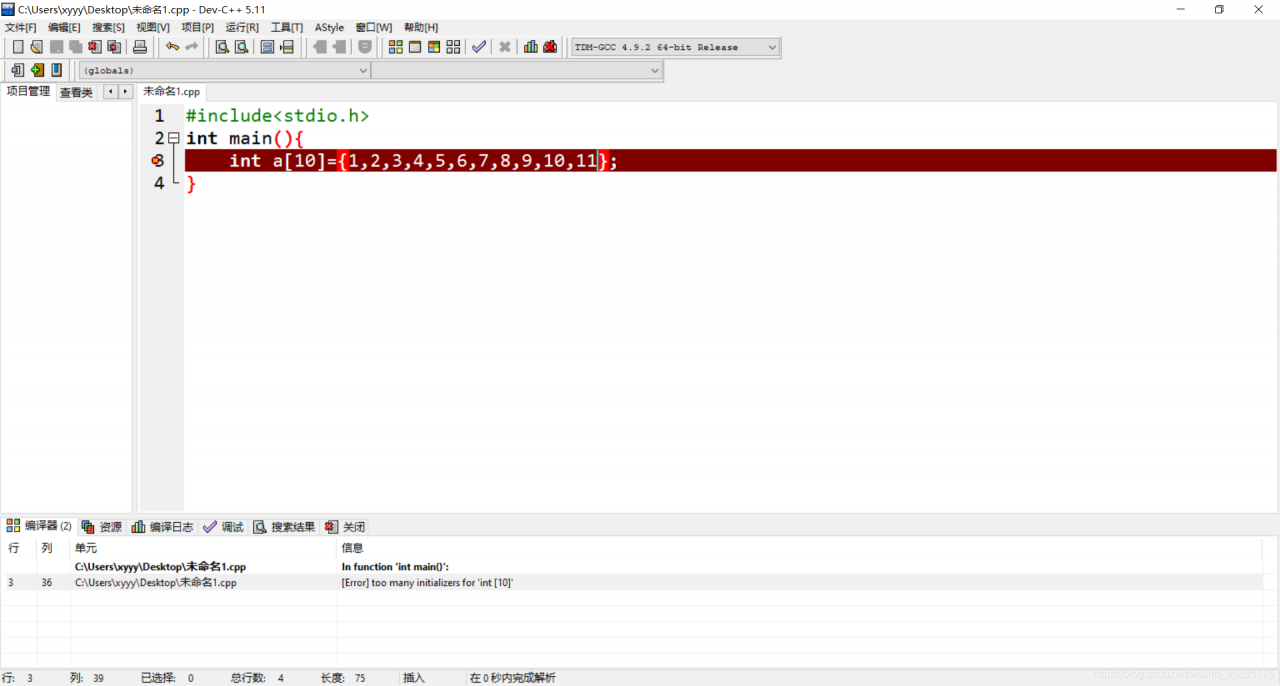Click the 'int main(){' code line
Viewport: 1280px width, 686px height.
[244, 138]
